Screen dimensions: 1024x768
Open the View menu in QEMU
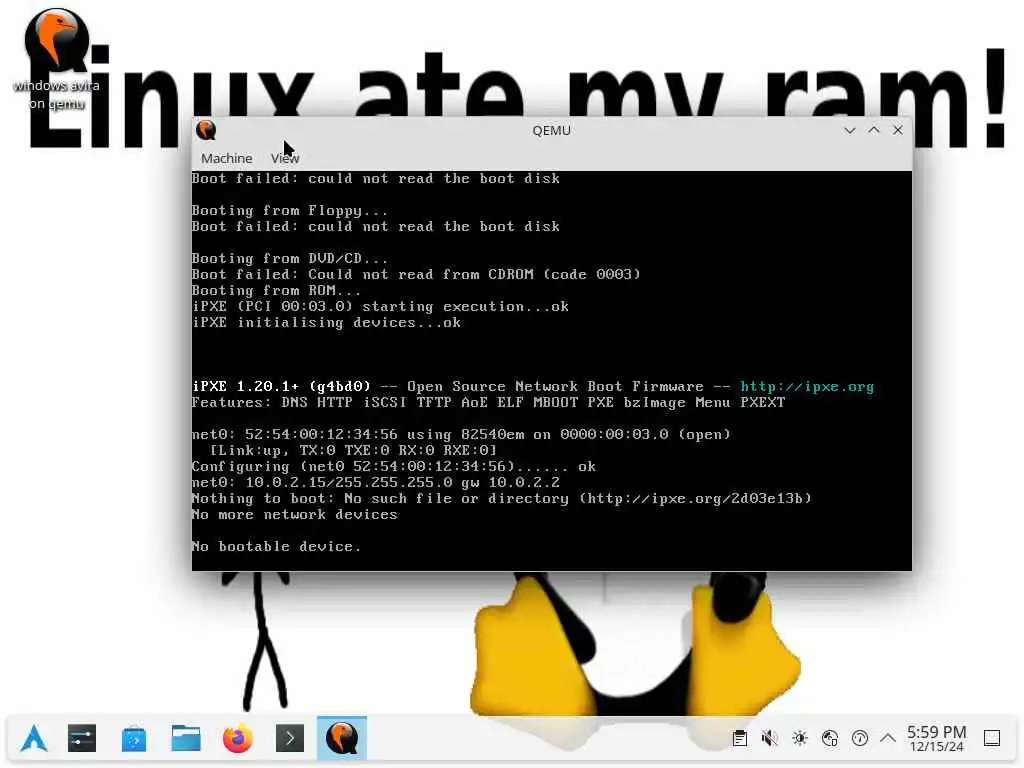285,158
